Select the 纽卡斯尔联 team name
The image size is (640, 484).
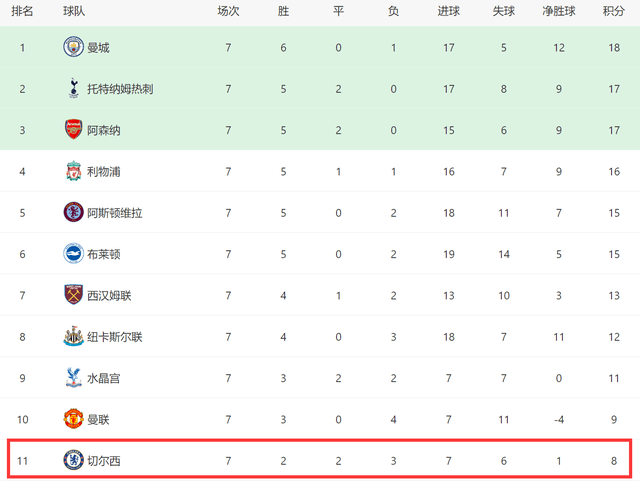(115, 337)
